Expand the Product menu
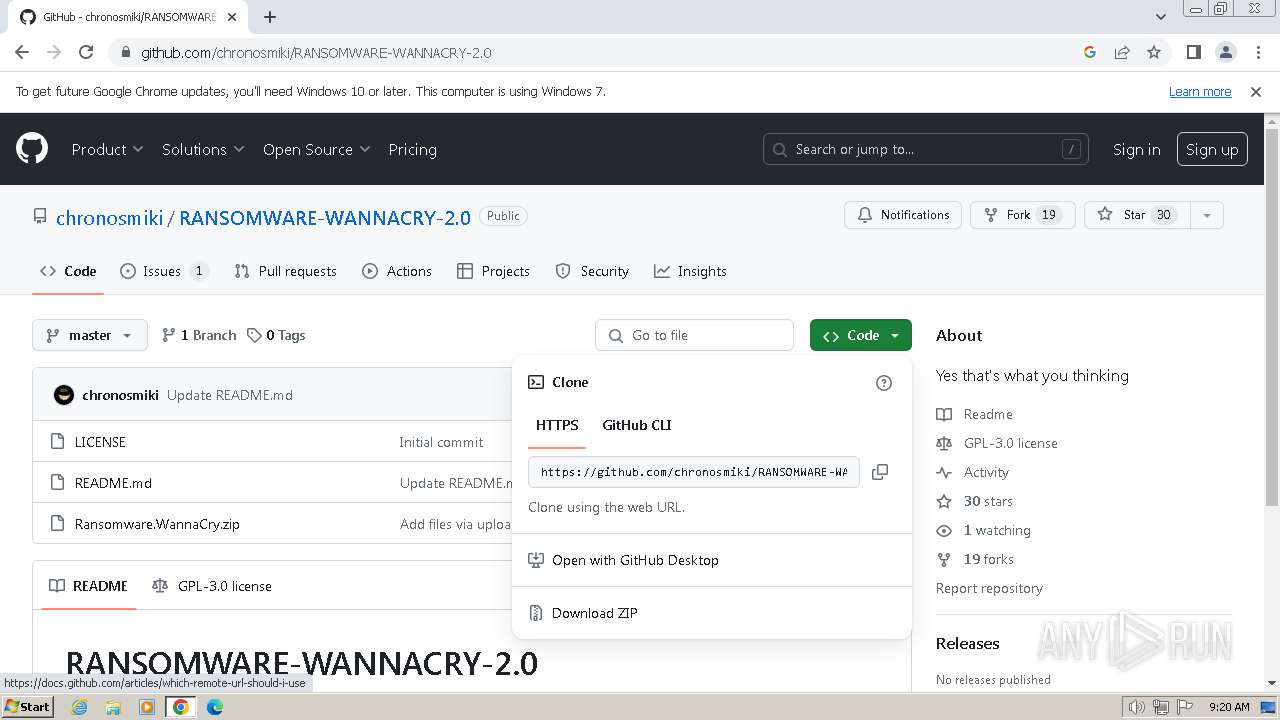The width and height of the screenshot is (1280, 720). (107, 149)
